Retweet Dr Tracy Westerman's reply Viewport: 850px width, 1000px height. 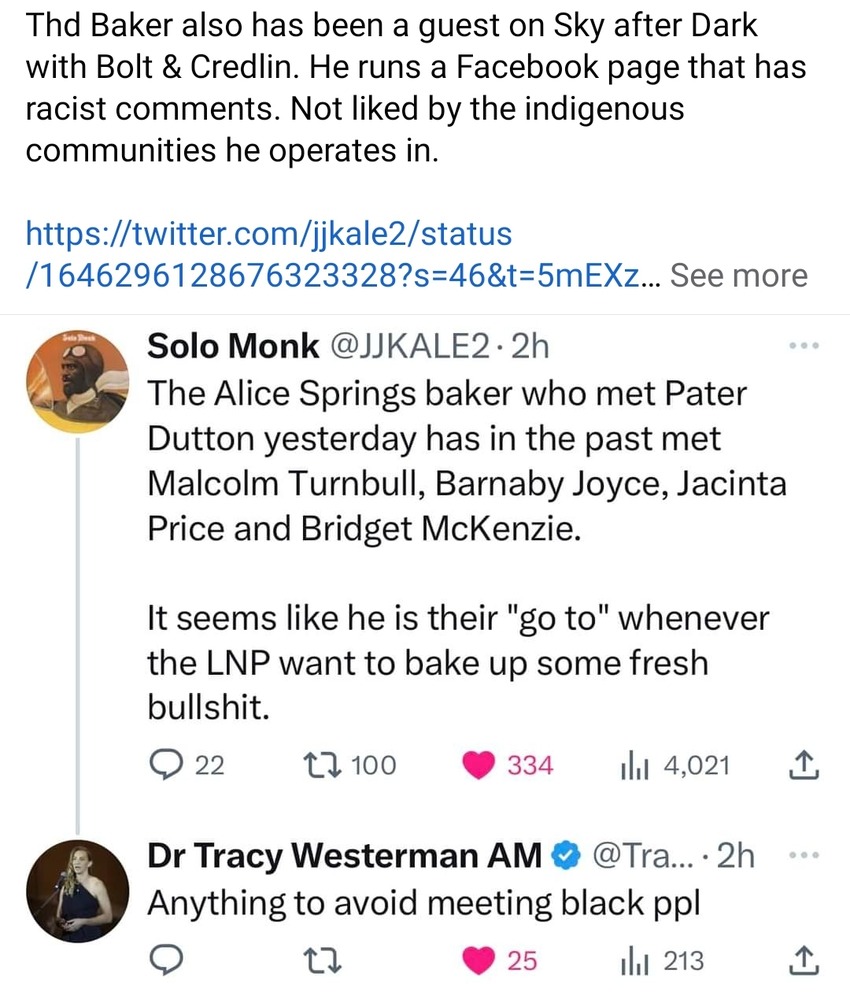(x=319, y=961)
